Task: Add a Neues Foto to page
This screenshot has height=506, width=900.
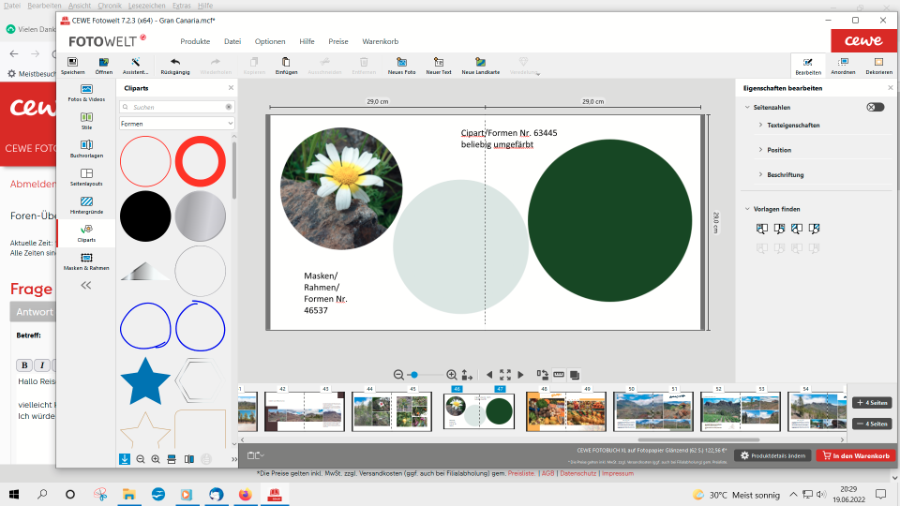Action: point(402,65)
